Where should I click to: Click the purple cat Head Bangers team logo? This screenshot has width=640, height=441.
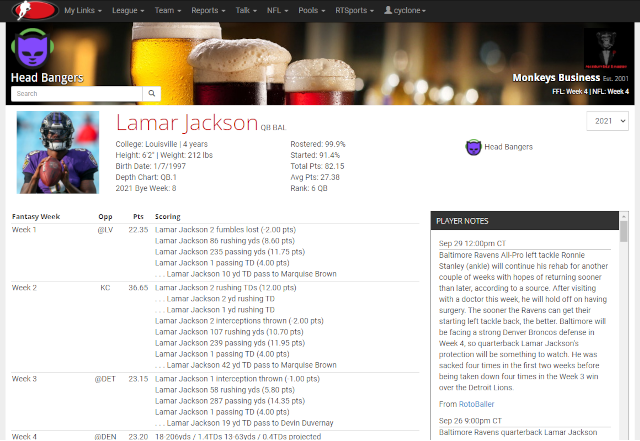coord(32,48)
